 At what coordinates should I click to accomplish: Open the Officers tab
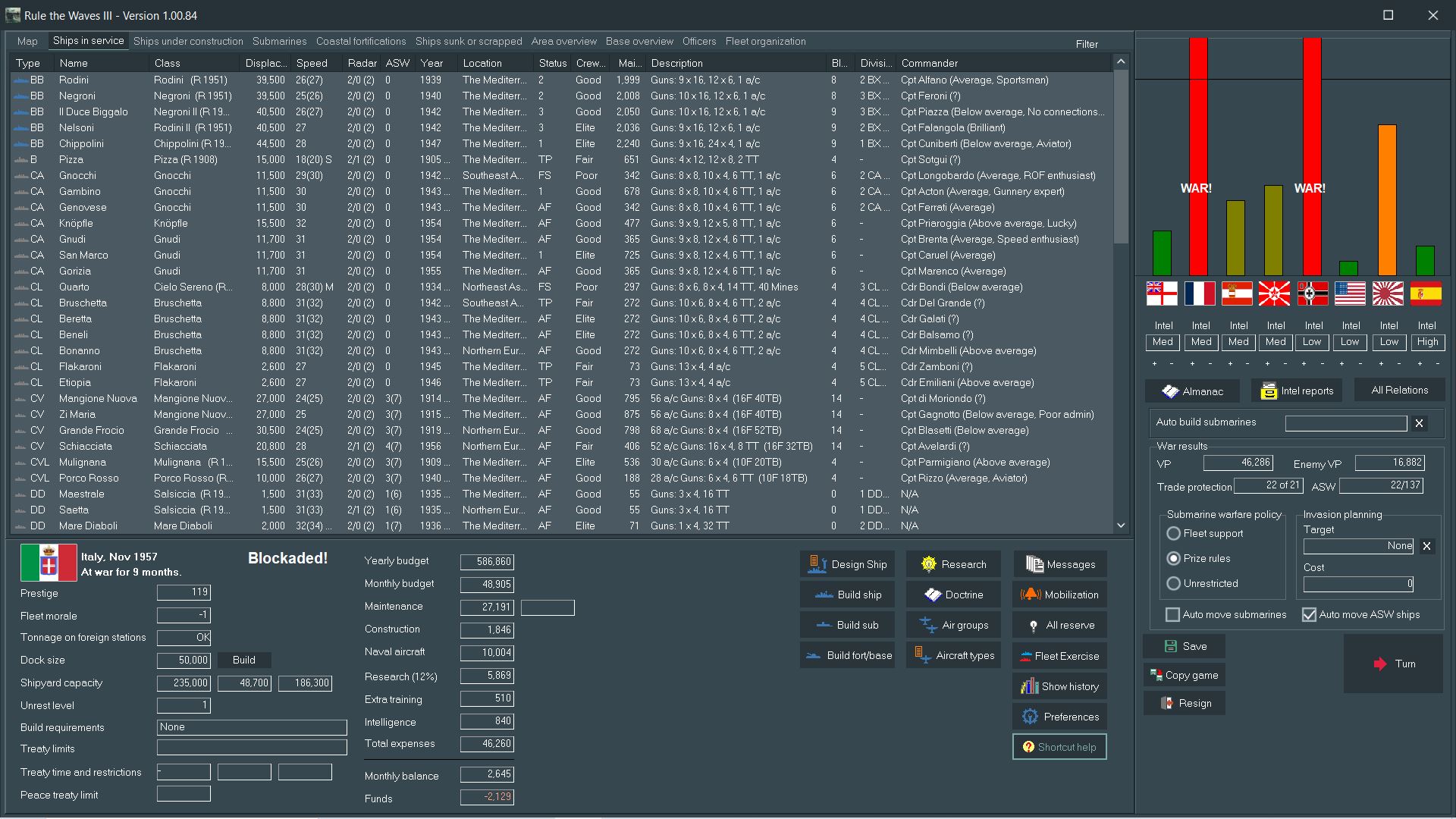click(x=698, y=41)
